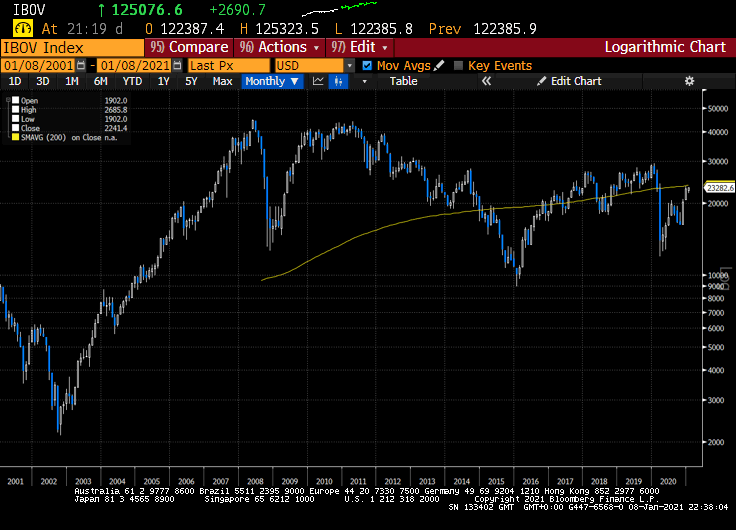Click the yellow gauge alert icon
This screenshot has height=530, width=736.
tap(23, 29)
